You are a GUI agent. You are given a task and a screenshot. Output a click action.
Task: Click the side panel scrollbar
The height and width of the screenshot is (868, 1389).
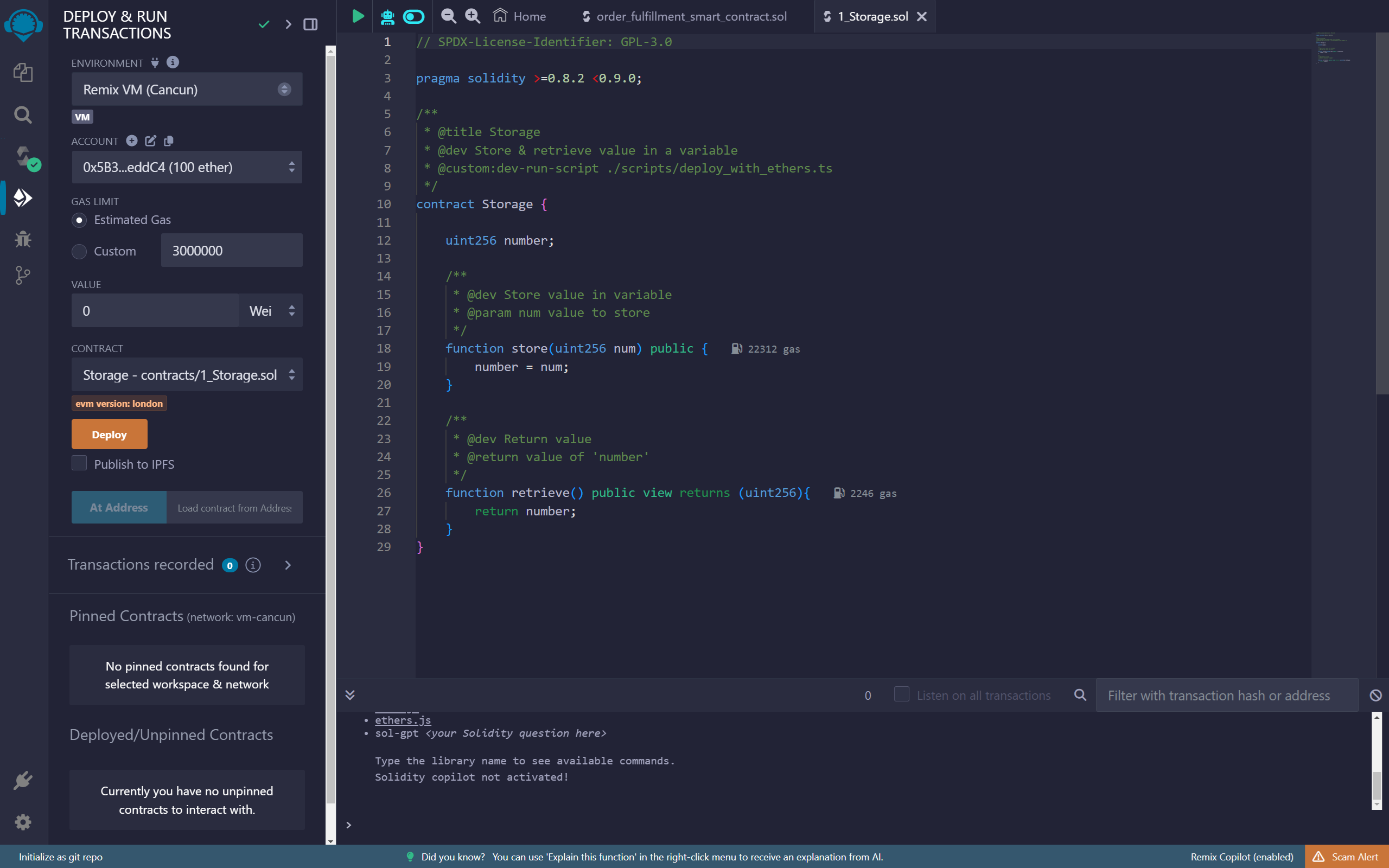click(x=330, y=431)
